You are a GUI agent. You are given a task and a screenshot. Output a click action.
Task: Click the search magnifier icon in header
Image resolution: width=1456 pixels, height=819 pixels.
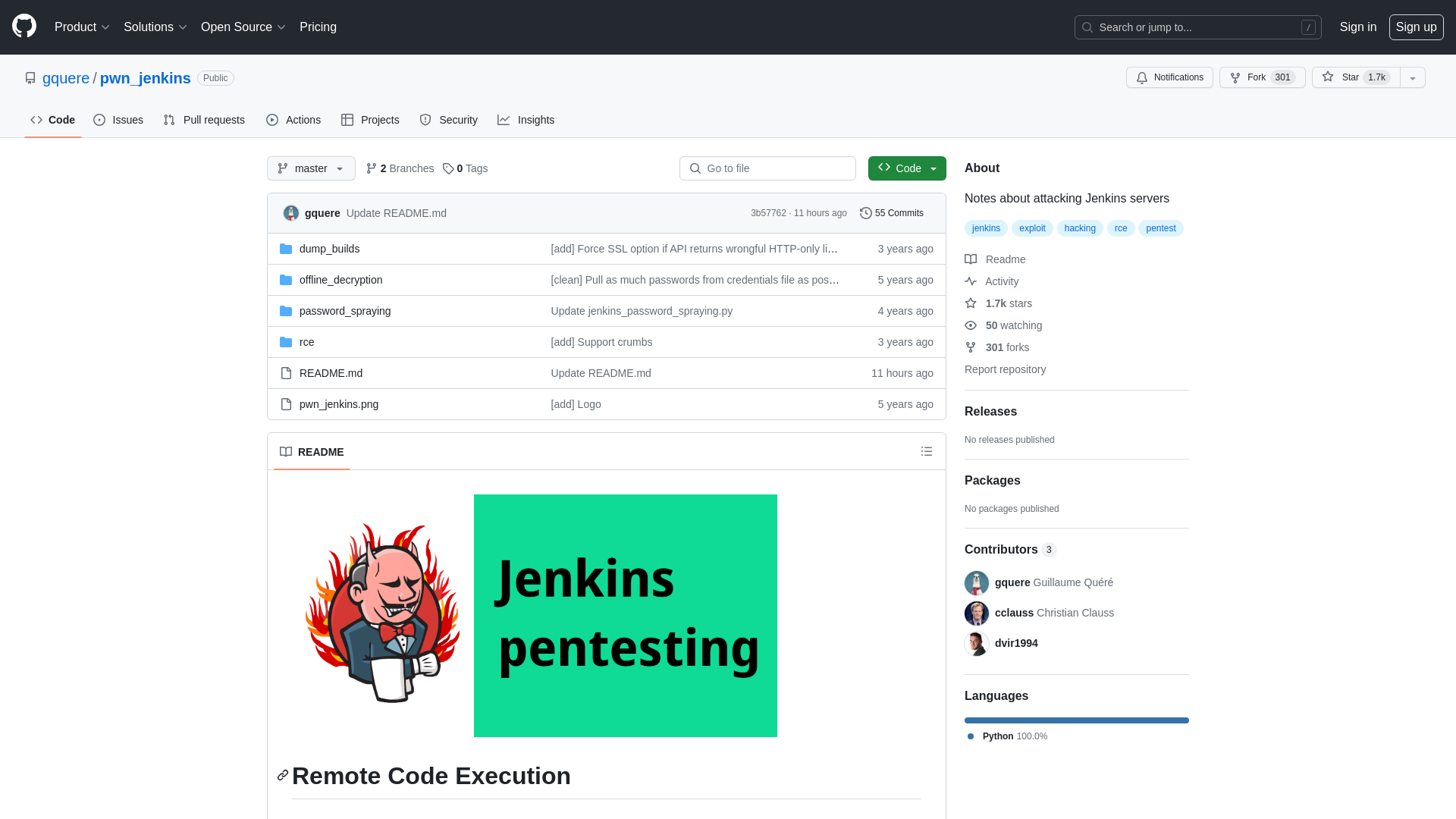(x=1087, y=27)
